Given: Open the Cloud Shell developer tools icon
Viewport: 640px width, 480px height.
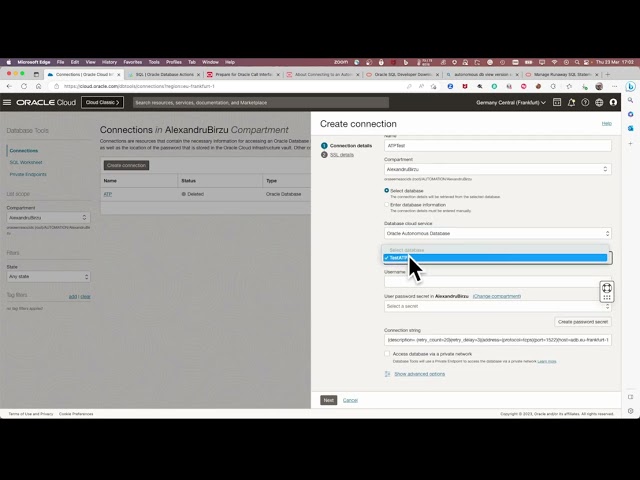Looking at the screenshot, I should (x=557, y=102).
